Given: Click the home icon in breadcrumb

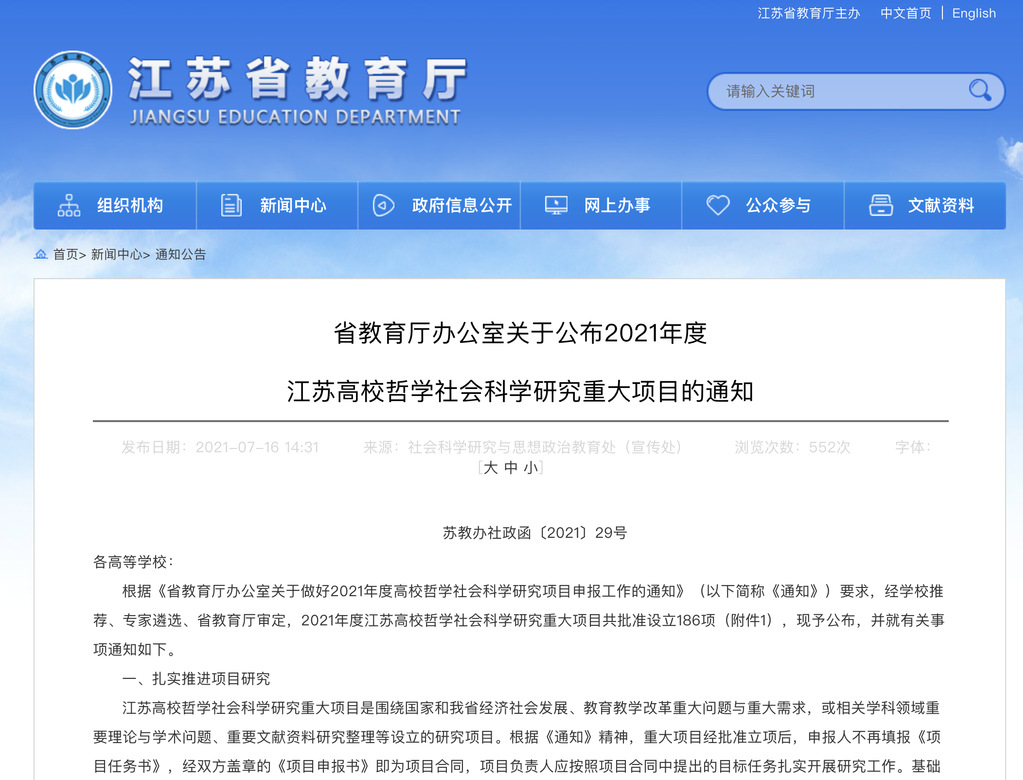Looking at the screenshot, I should tap(41, 255).
